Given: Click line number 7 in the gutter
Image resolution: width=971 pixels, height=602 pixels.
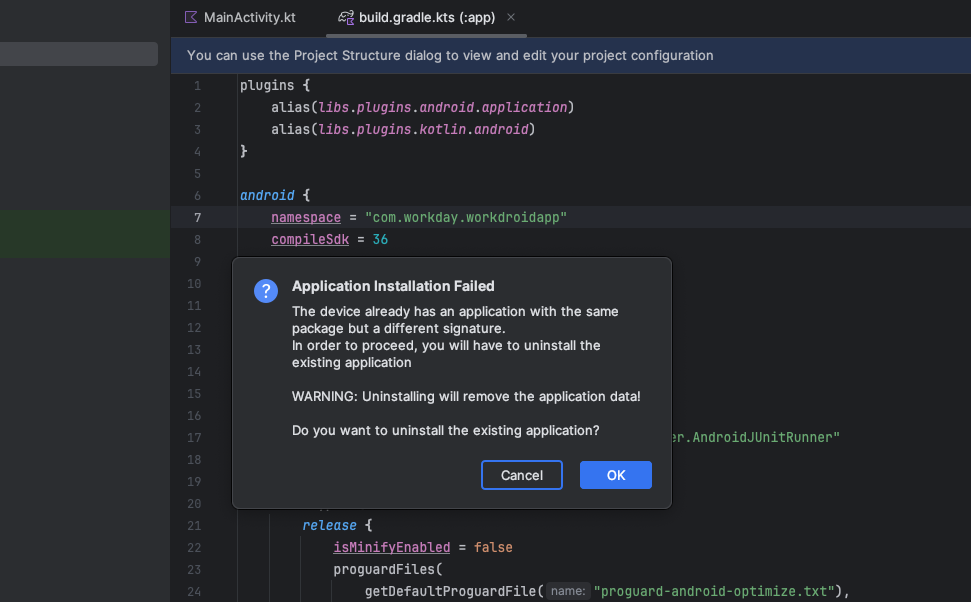Looking at the screenshot, I should coord(197,217).
